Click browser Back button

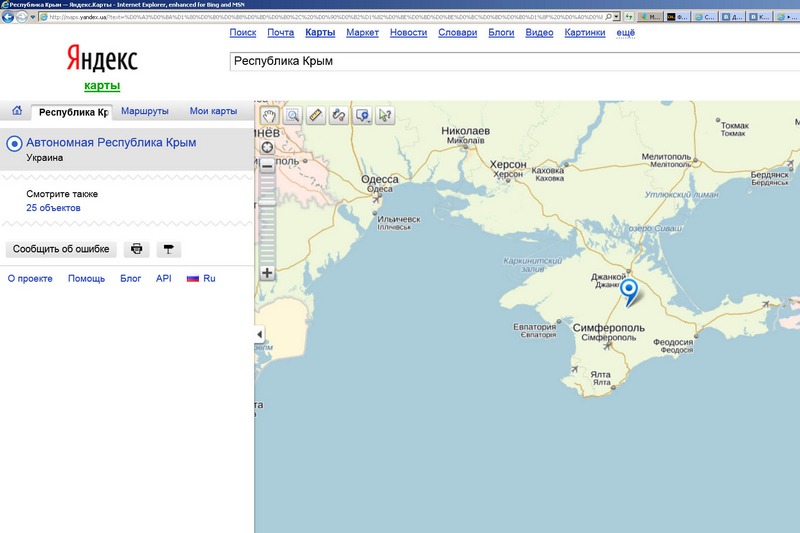8,17
